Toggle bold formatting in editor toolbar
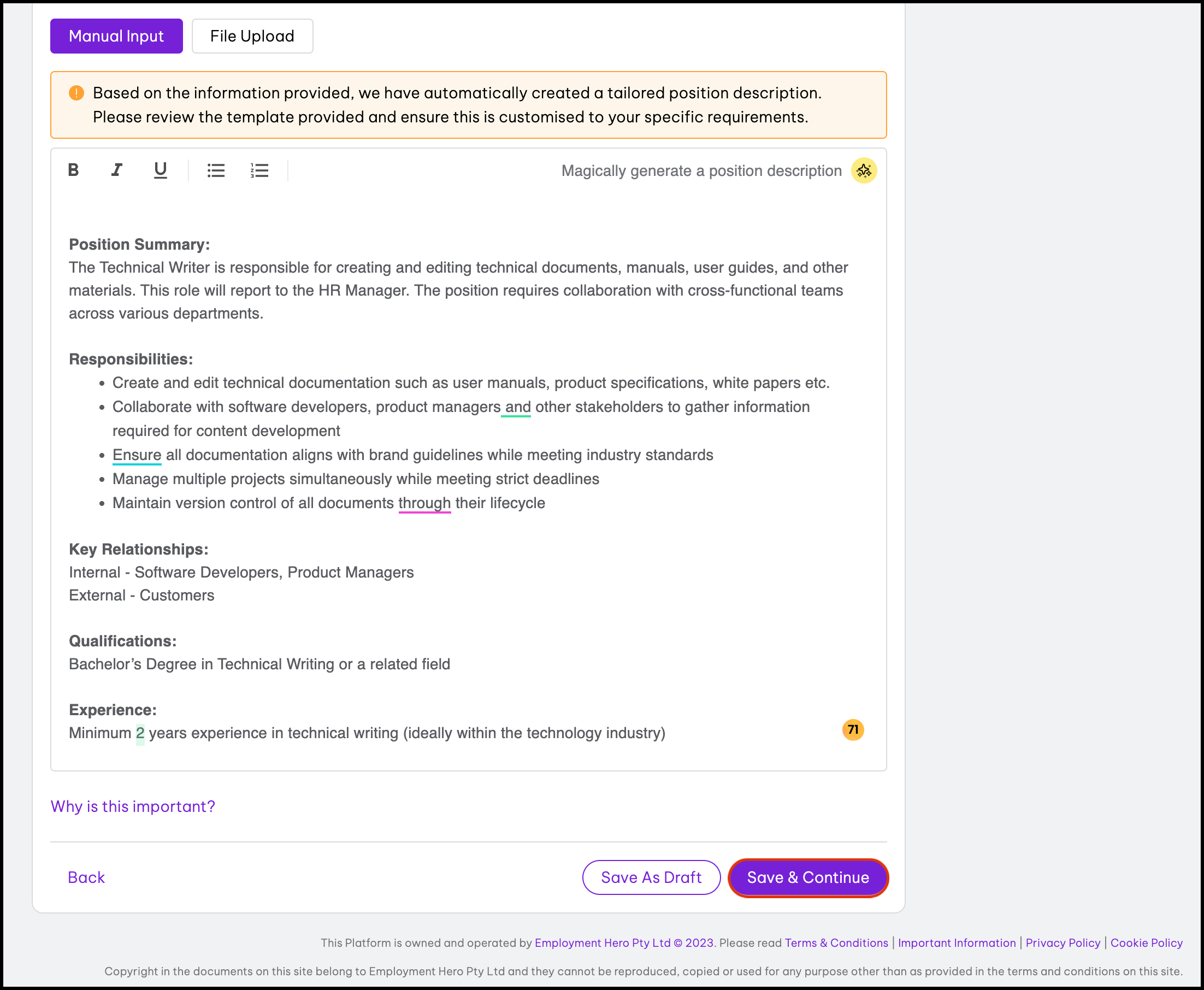The height and width of the screenshot is (990, 1204). click(74, 170)
